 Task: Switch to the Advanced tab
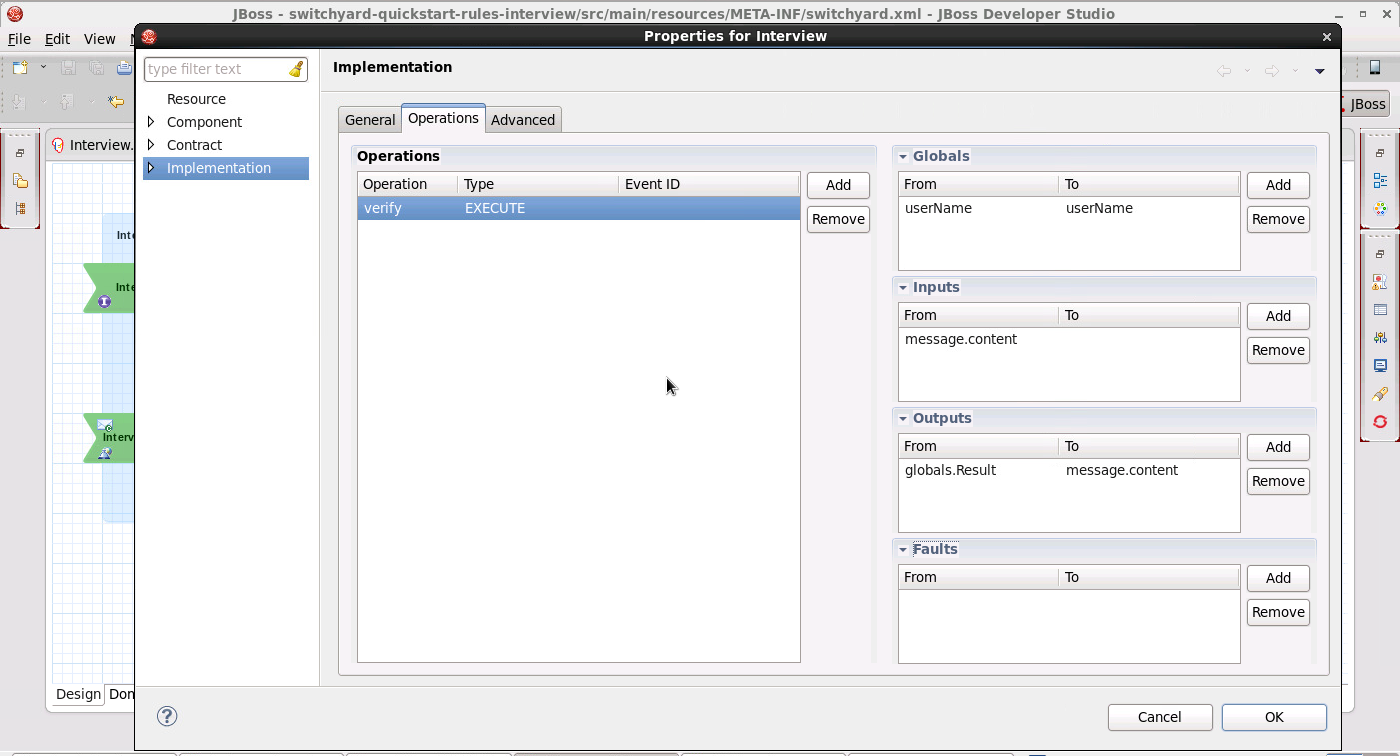pos(523,120)
